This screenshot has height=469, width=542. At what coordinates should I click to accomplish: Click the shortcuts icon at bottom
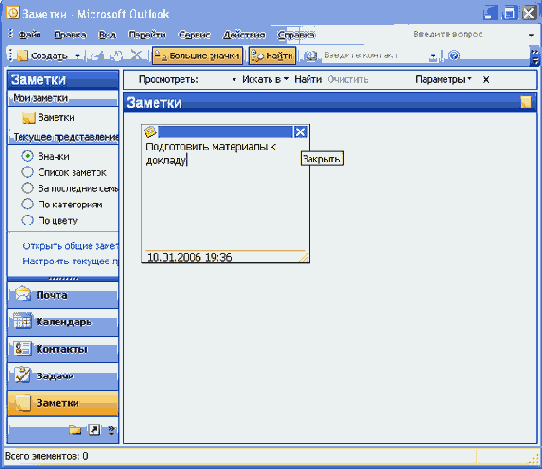click(94, 430)
